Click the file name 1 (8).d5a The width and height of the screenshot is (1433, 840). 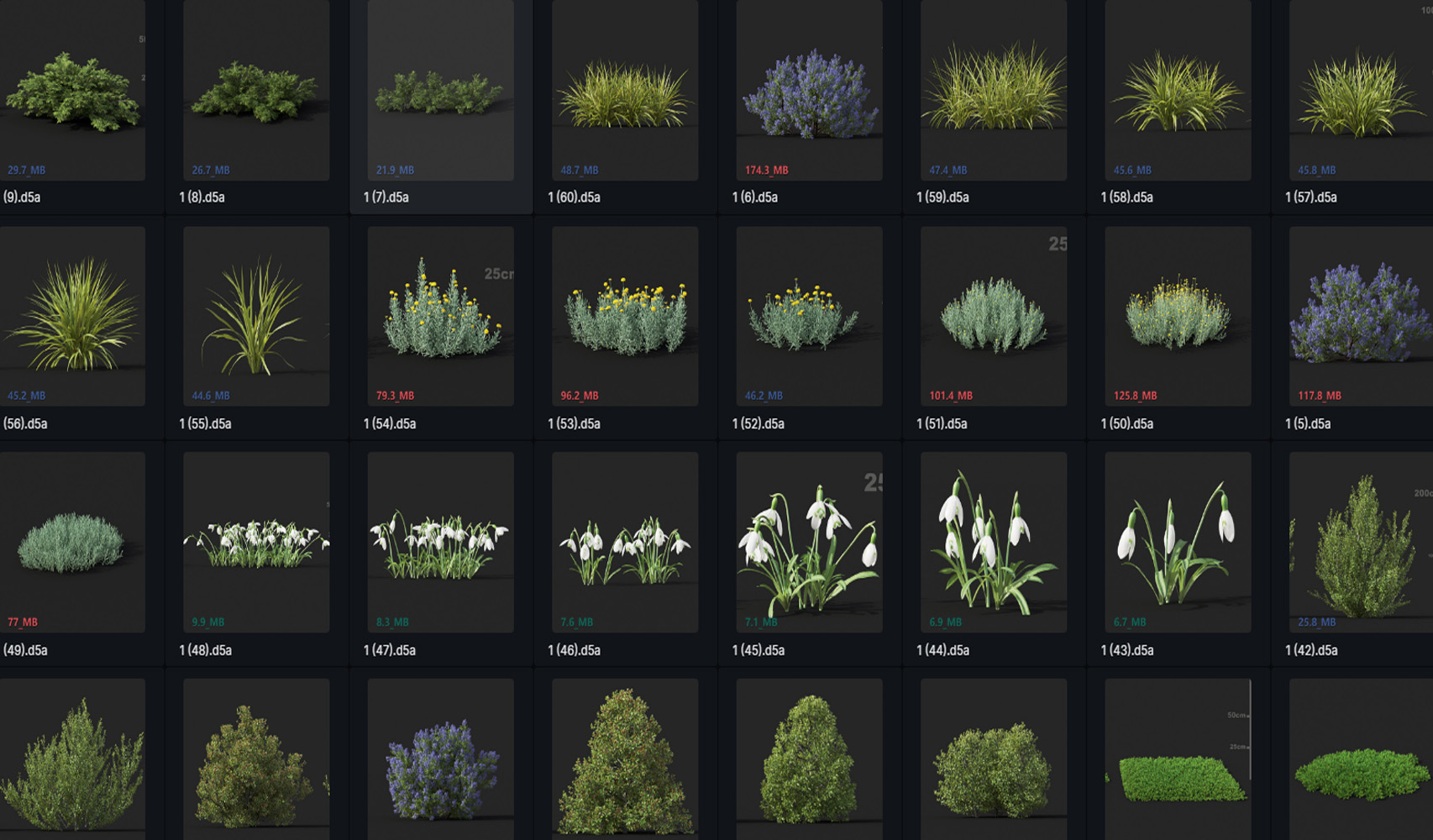202,197
